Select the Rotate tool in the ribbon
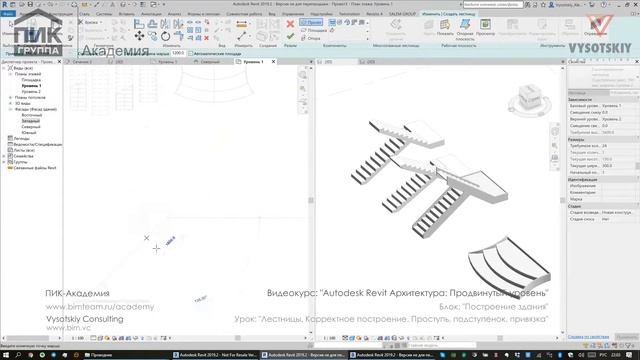 165,36
